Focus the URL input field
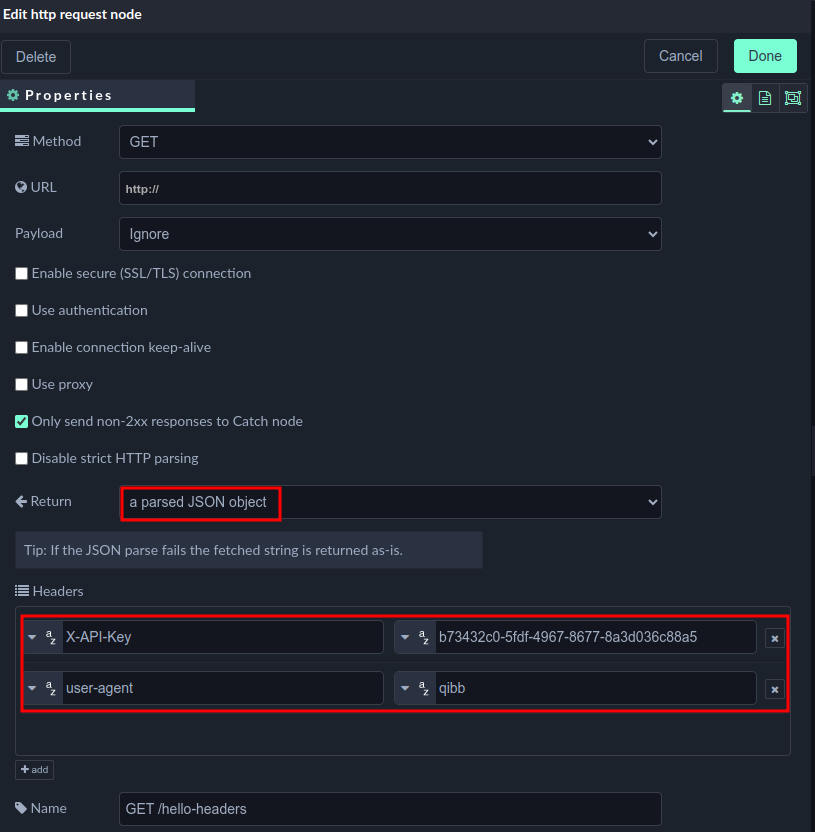Viewport: 815px width, 832px height. tap(390, 188)
